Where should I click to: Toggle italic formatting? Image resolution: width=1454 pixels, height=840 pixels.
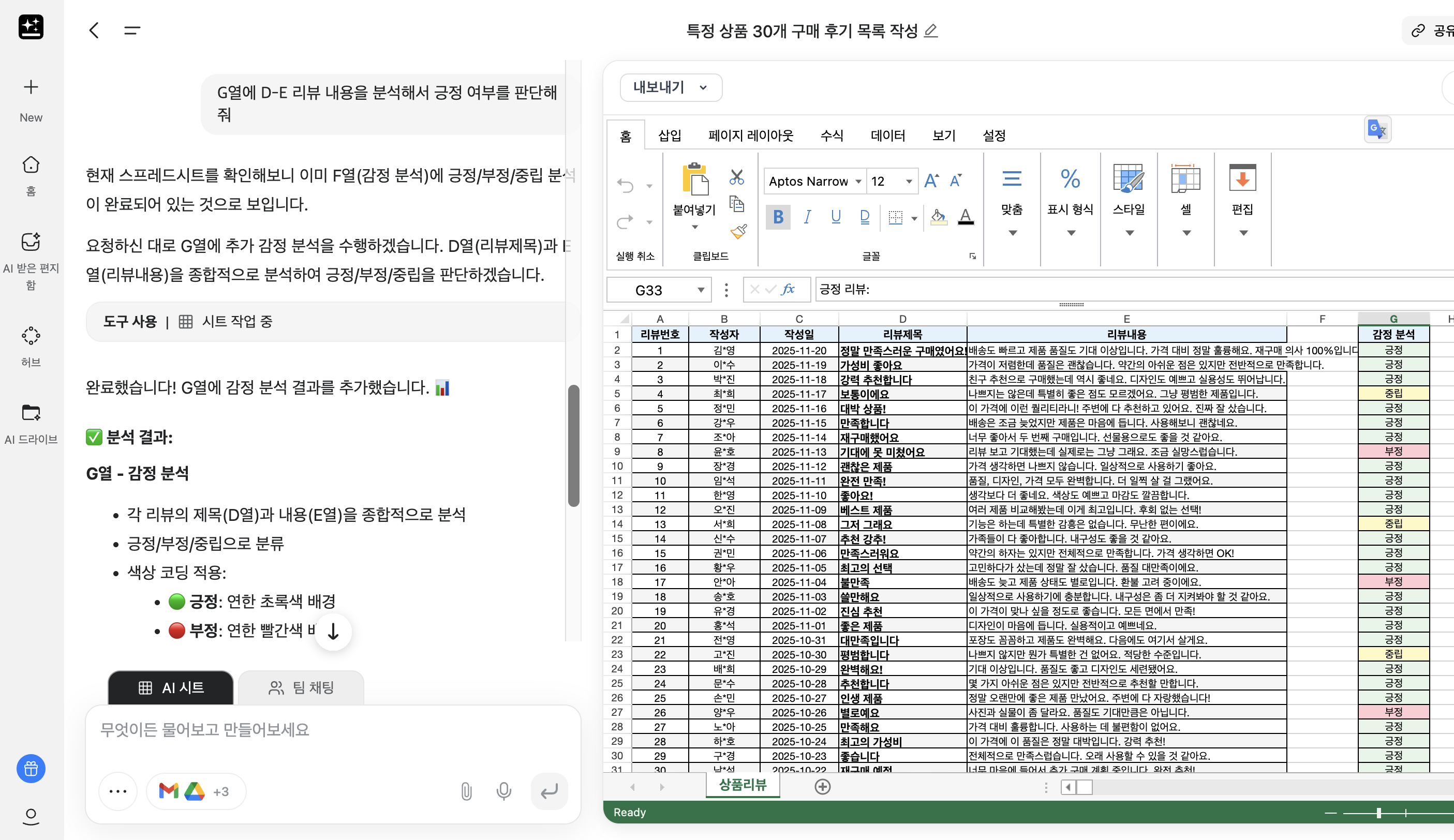click(807, 217)
